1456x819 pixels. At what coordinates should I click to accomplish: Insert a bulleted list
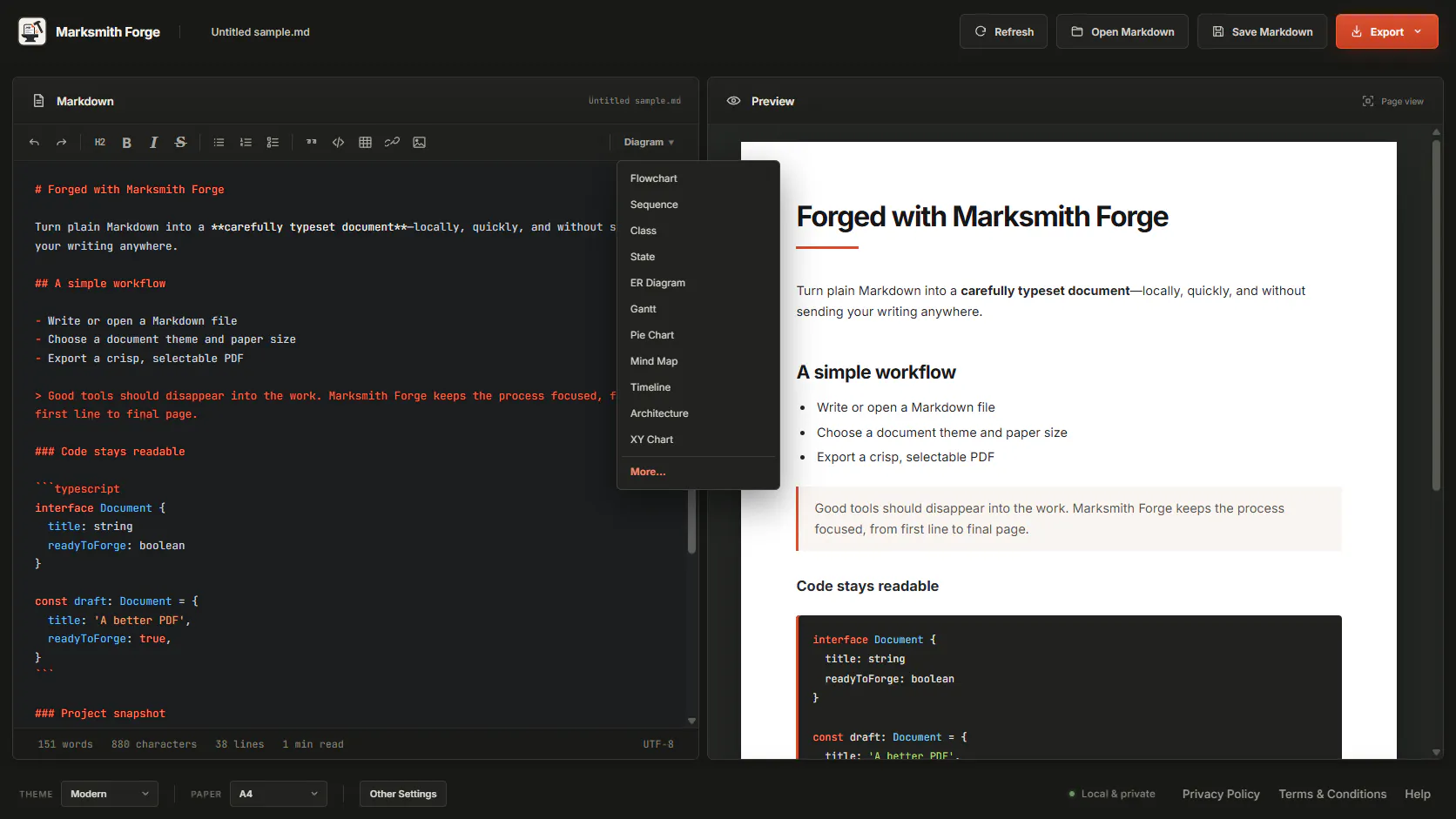click(x=219, y=142)
